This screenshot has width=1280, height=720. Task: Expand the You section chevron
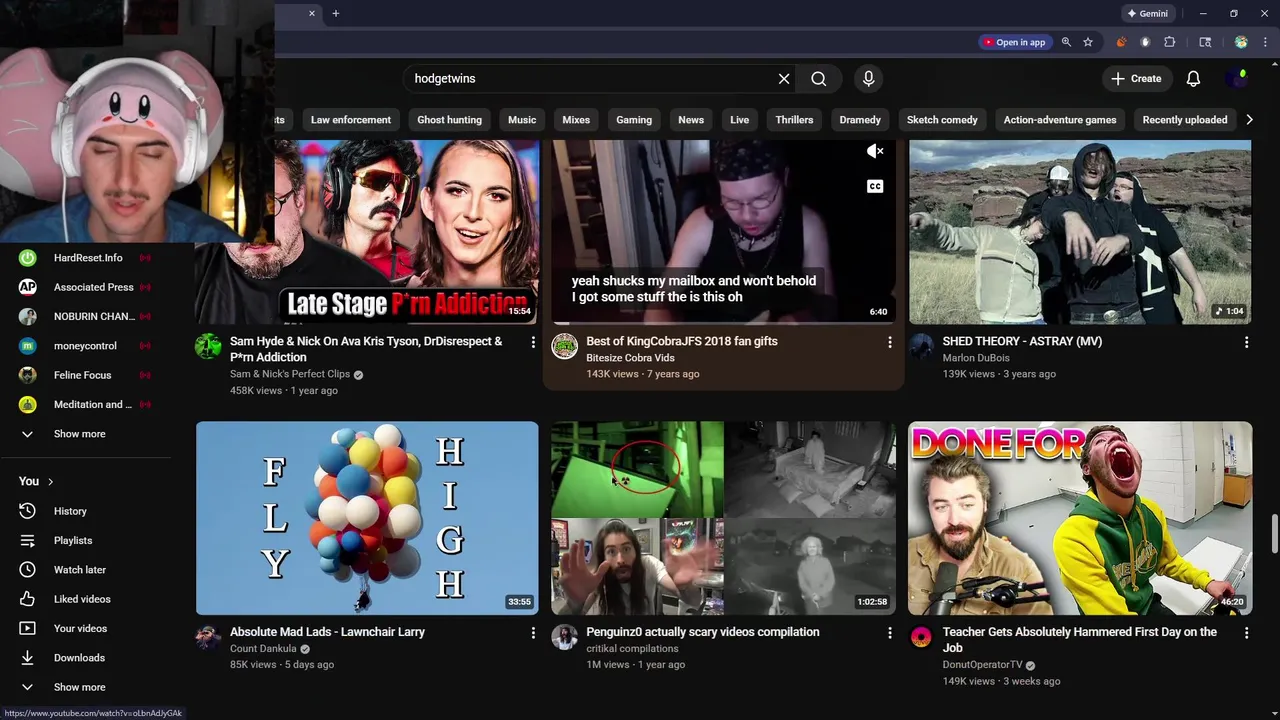click(x=50, y=481)
